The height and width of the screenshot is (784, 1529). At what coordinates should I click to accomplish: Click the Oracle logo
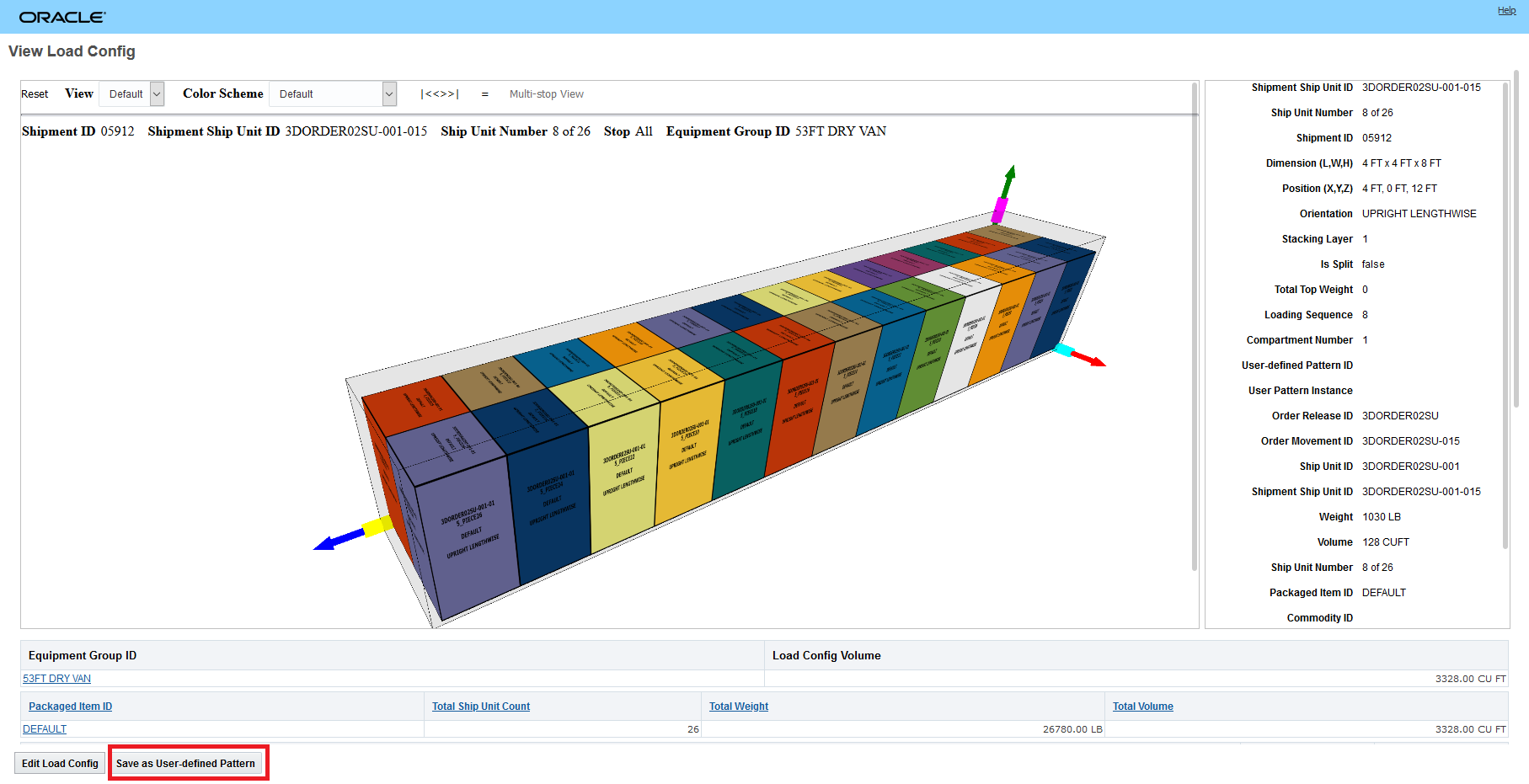62,17
